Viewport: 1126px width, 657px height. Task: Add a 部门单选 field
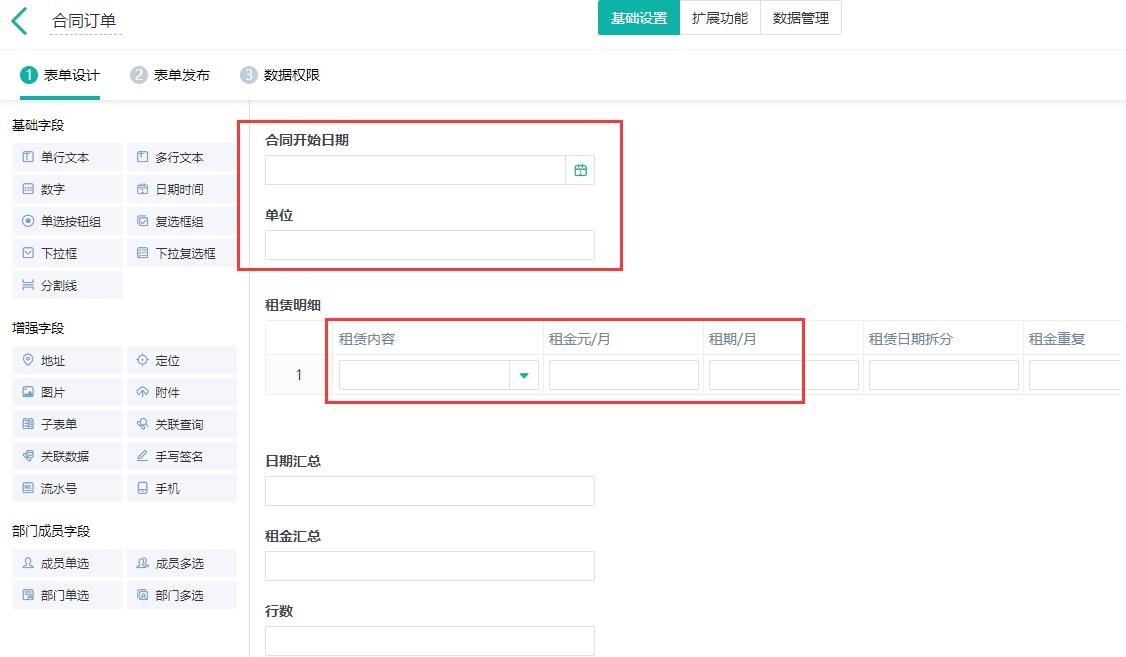(68, 595)
